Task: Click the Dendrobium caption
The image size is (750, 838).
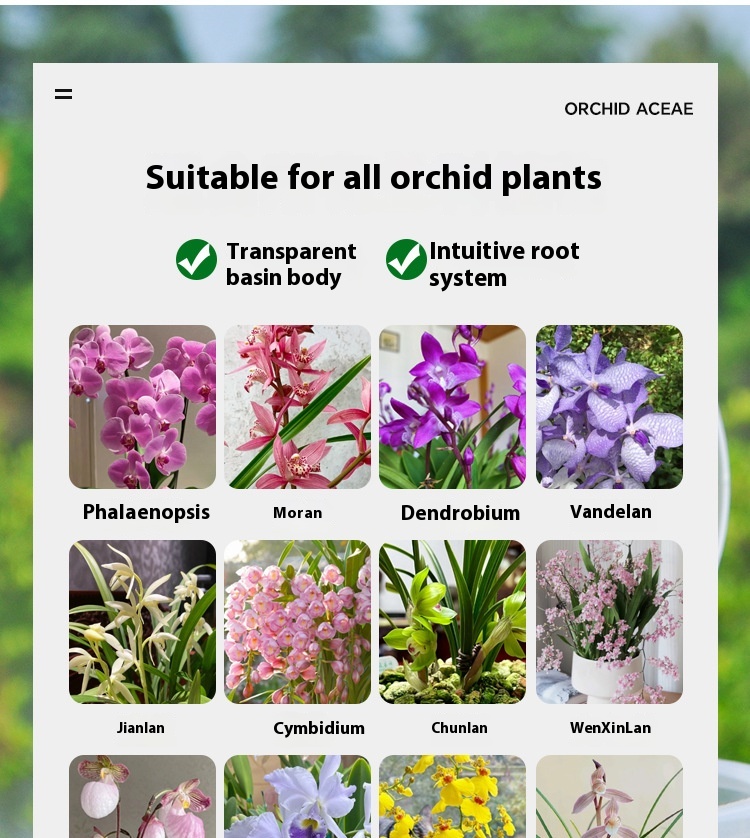Action: coord(460,513)
